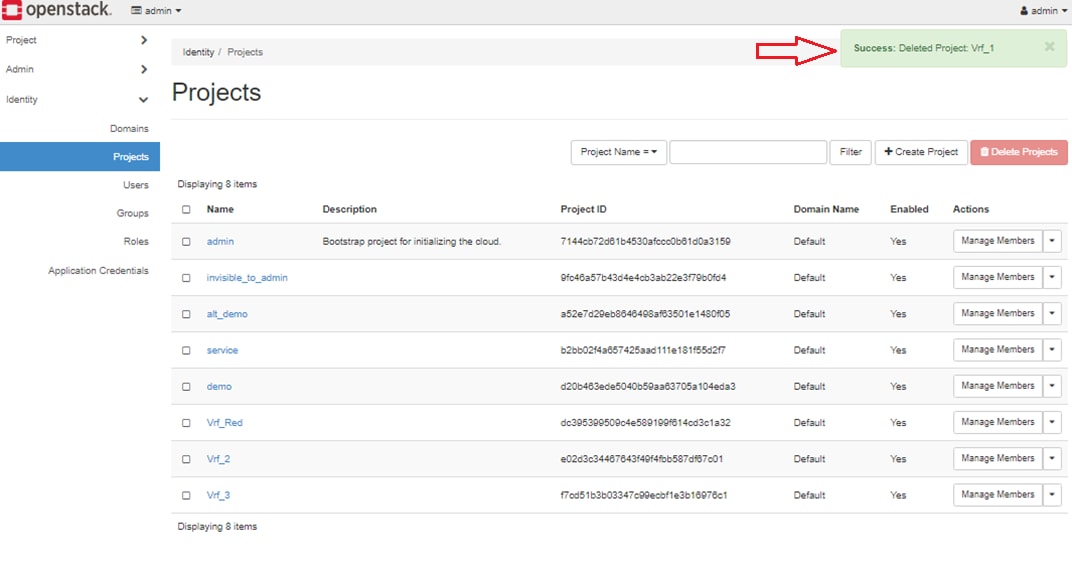Viewport: 1072px width, 566px height.
Task: Click Manage Members for service project
Action: [997, 349]
